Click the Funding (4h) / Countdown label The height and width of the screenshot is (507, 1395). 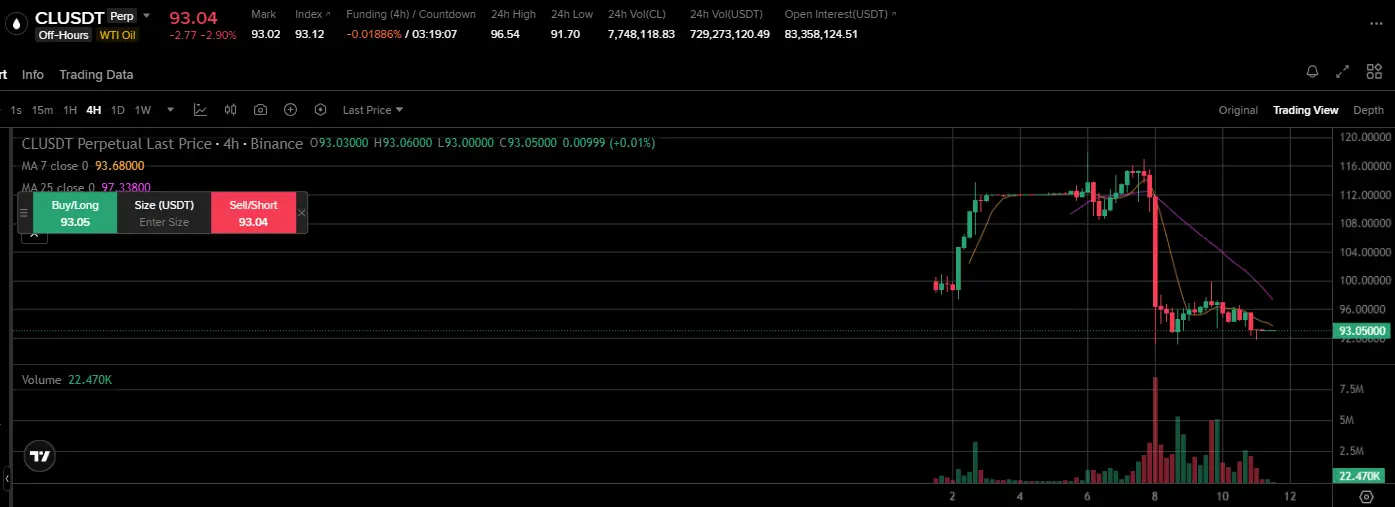[411, 15]
